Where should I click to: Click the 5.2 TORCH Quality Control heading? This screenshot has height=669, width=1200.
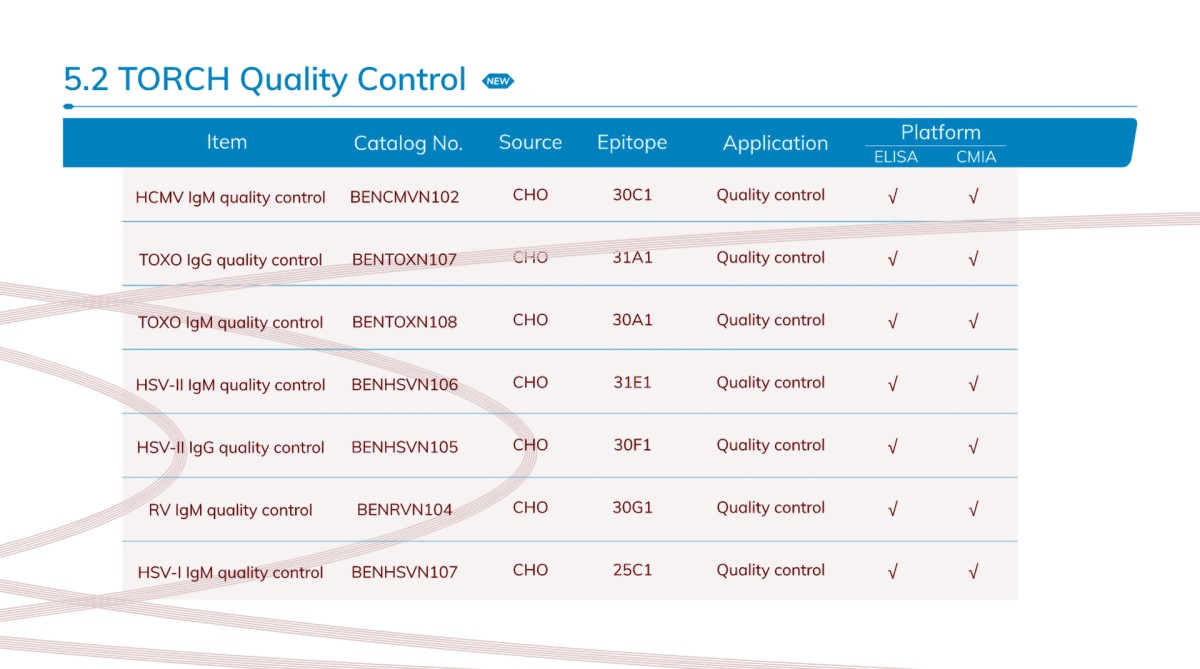click(265, 79)
